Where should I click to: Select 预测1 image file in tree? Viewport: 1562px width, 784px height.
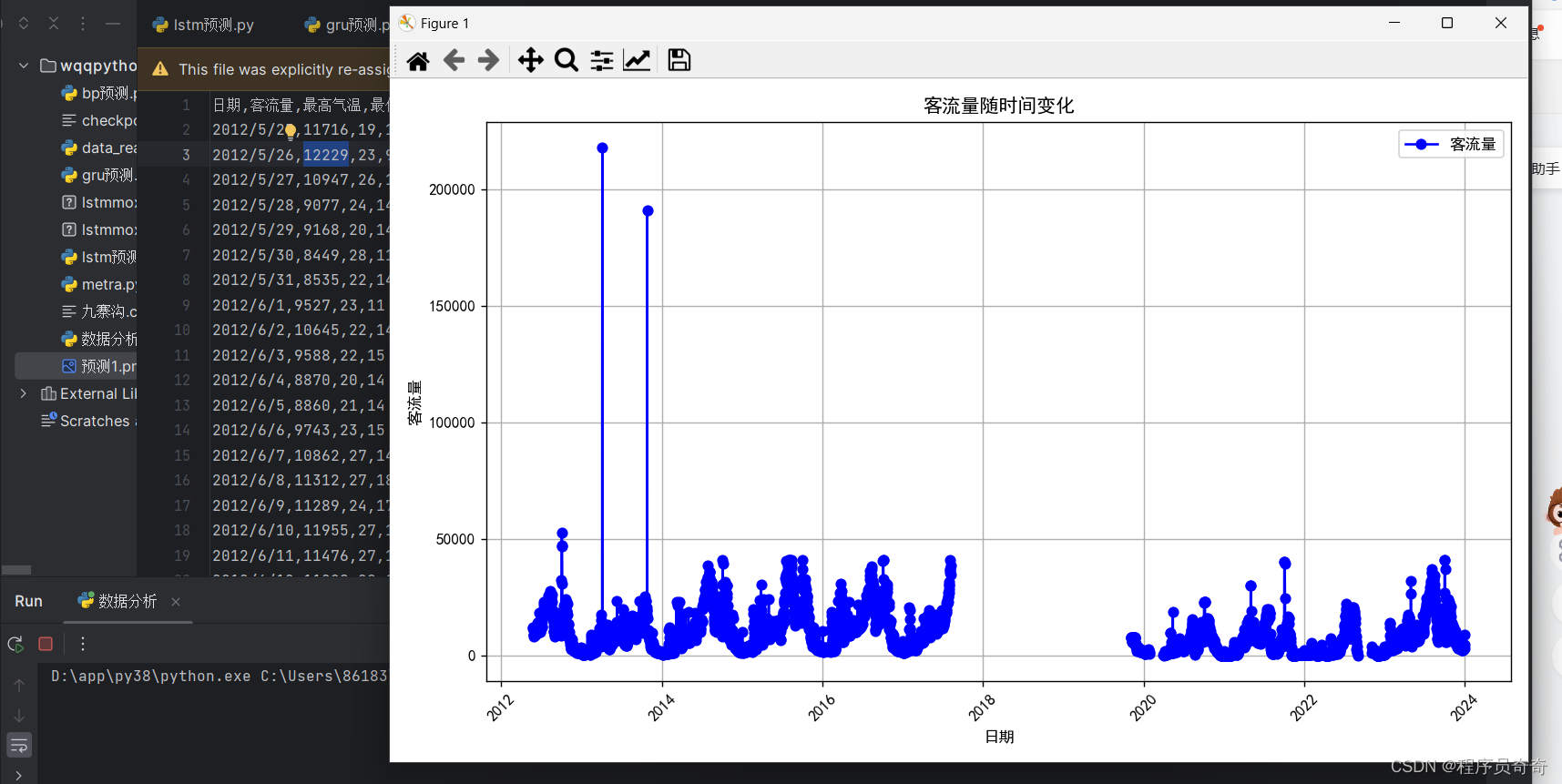pos(99,366)
